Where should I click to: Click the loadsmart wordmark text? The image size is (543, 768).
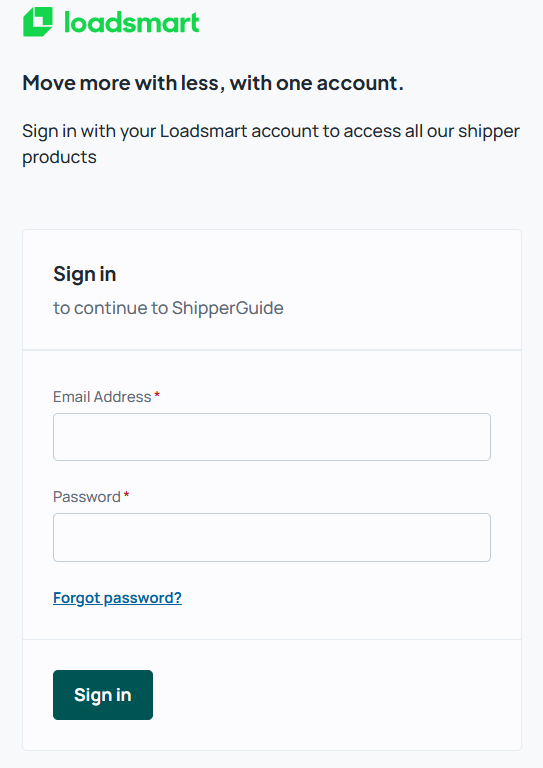[132, 23]
